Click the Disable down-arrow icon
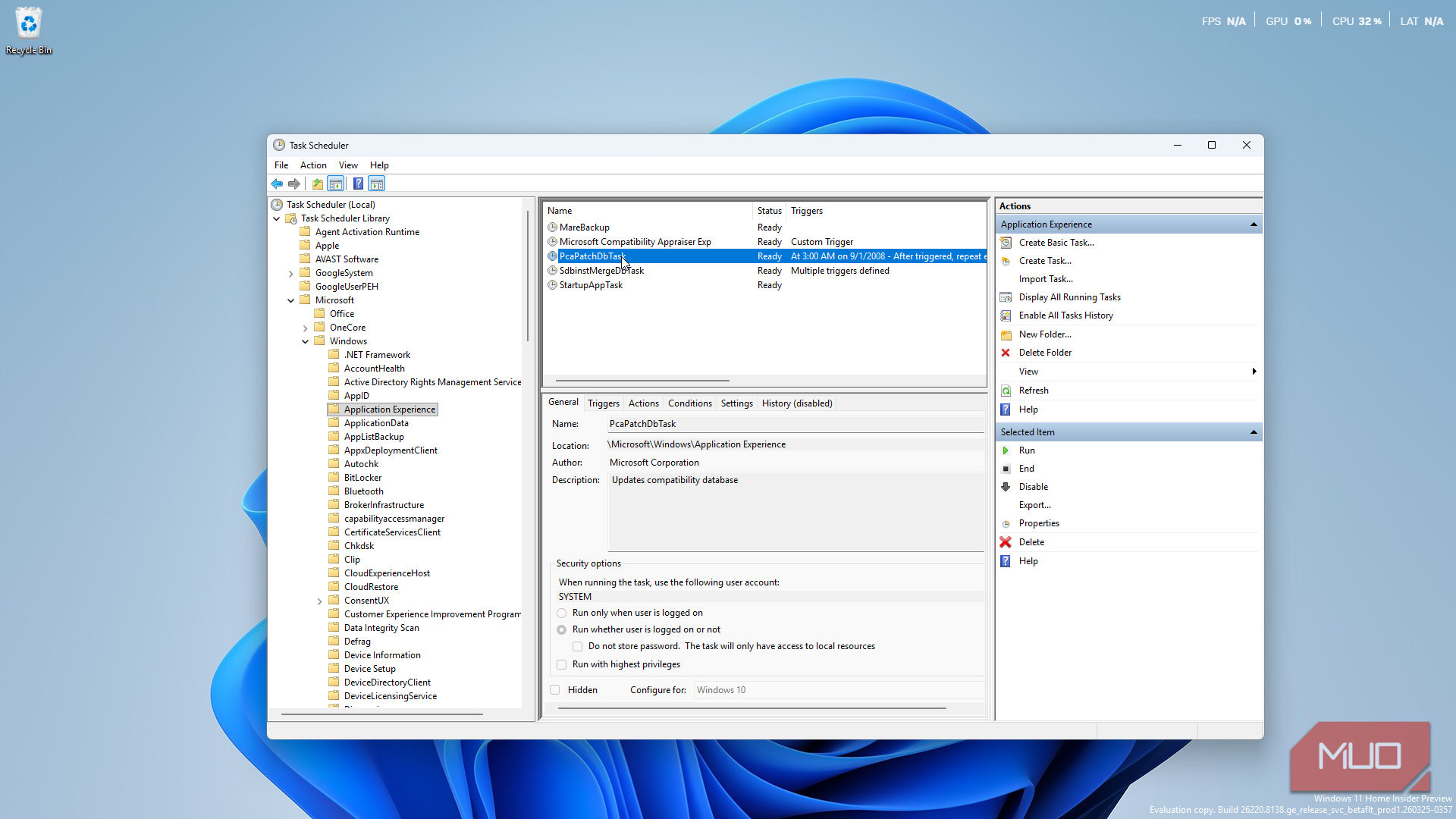 pyautogui.click(x=1006, y=487)
